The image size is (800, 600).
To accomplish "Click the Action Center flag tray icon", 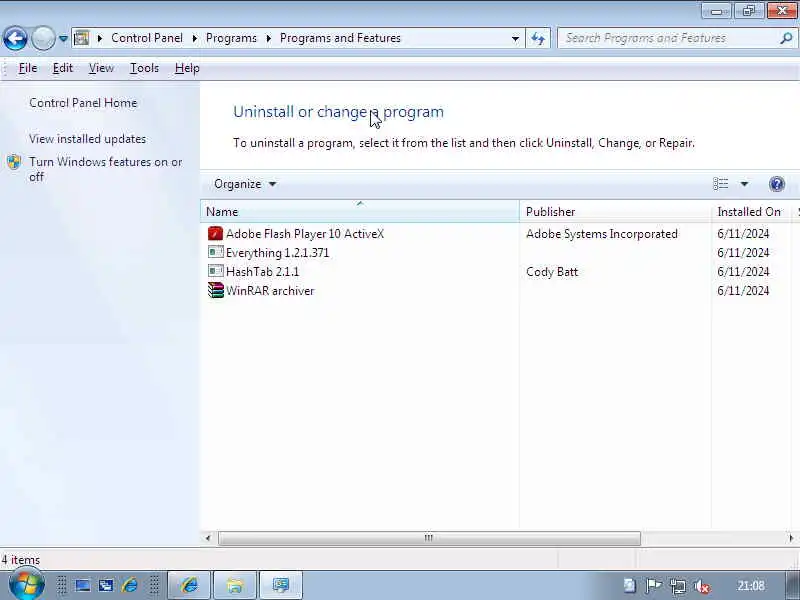I will pos(653,586).
